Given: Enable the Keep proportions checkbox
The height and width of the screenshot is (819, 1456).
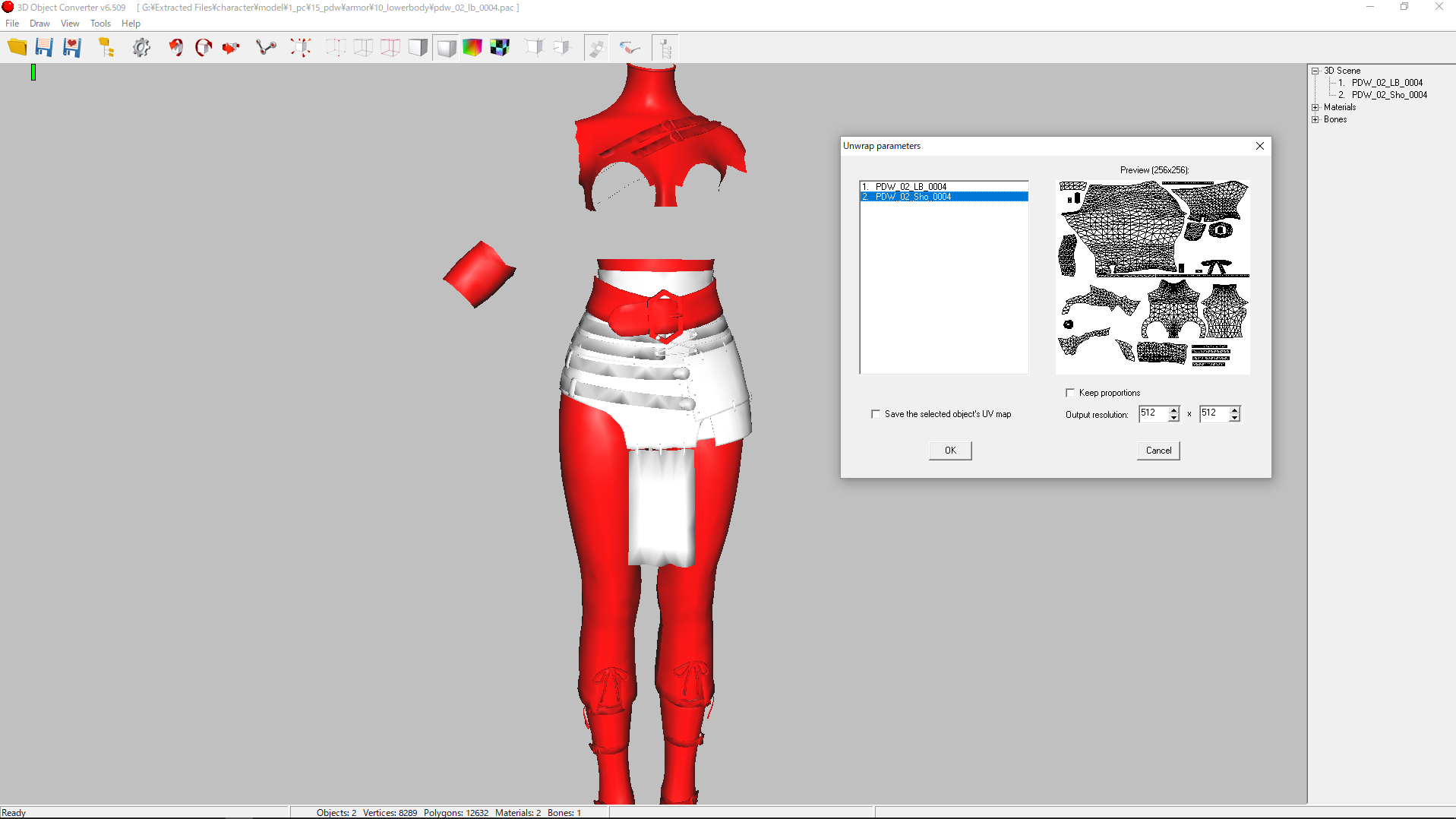Looking at the screenshot, I should pyautogui.click(x=1070, y=393).
